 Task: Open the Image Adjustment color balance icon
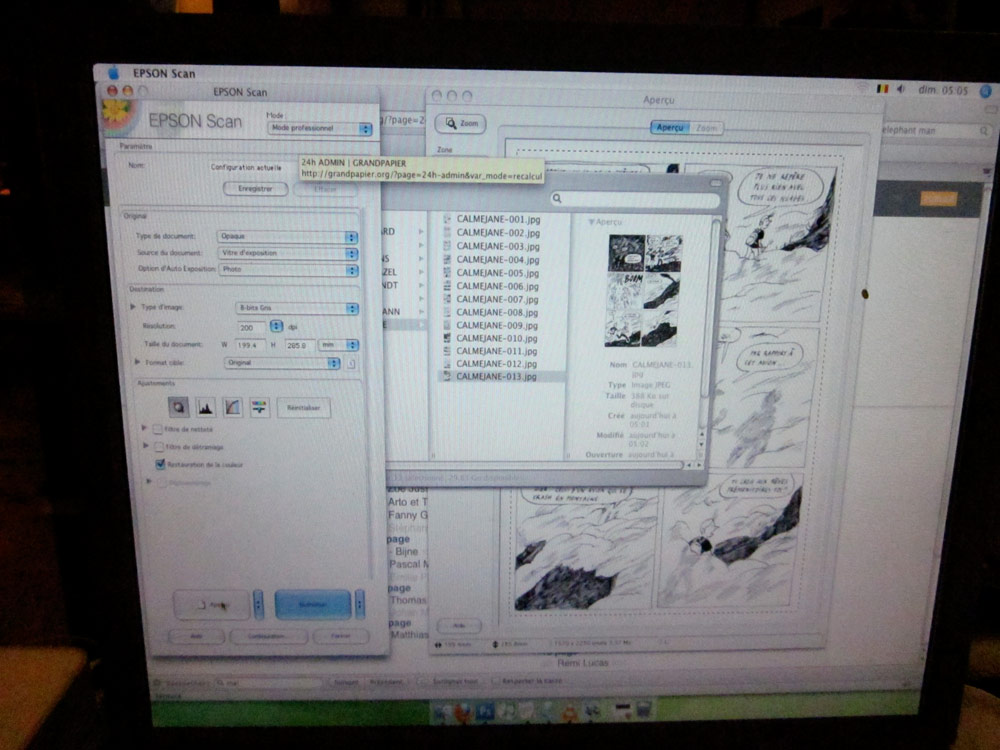260,407
